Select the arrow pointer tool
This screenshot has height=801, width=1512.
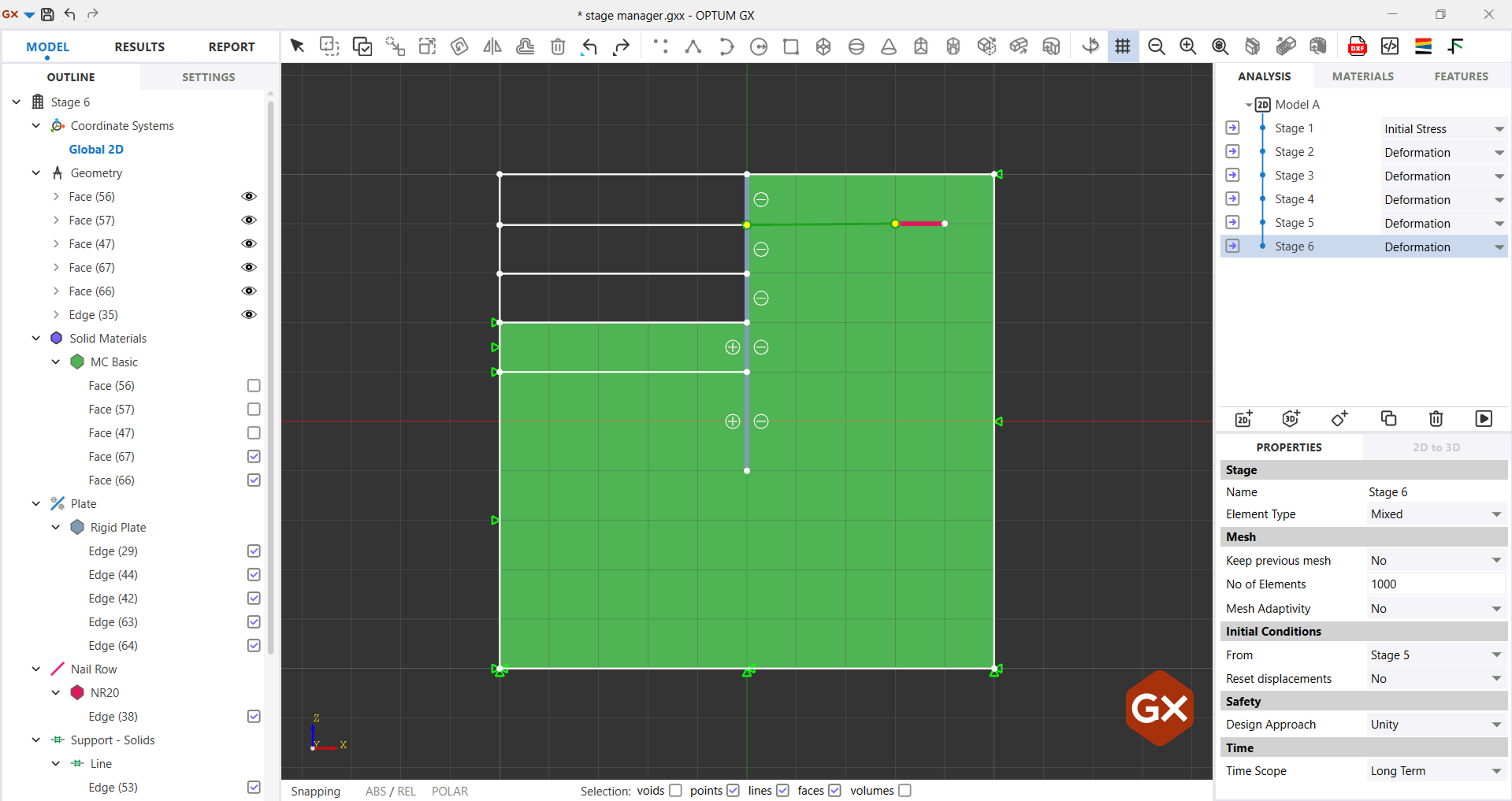[x=297, y=46]
